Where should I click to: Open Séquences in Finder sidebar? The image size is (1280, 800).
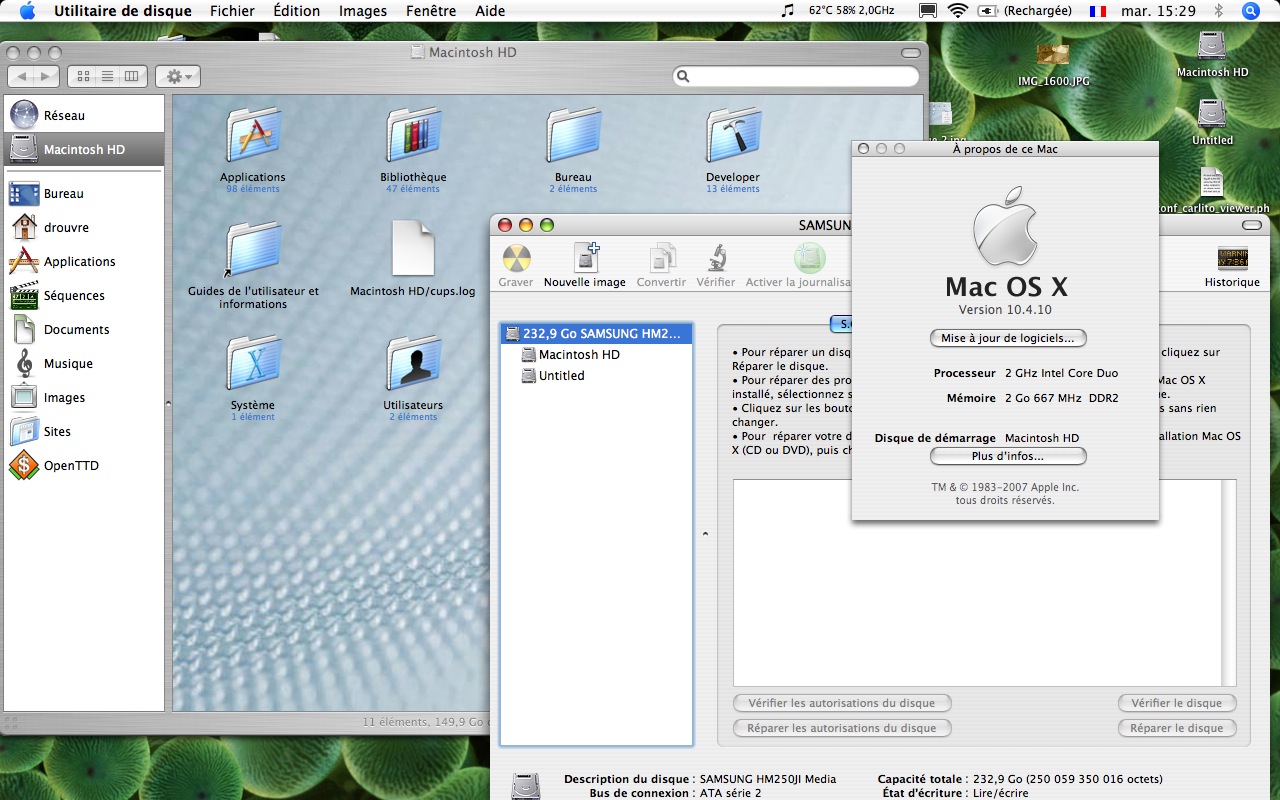(x=83, y=295)
